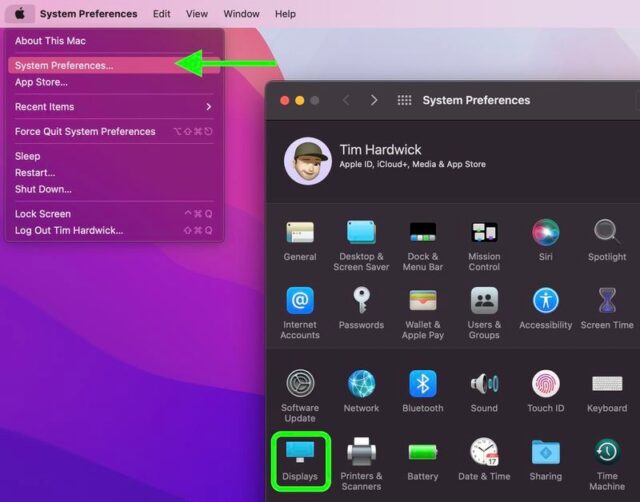The width and height of the screenshot is (640, 502).
Task: Select Lock Screen menu item
Action: click(113, 214)
